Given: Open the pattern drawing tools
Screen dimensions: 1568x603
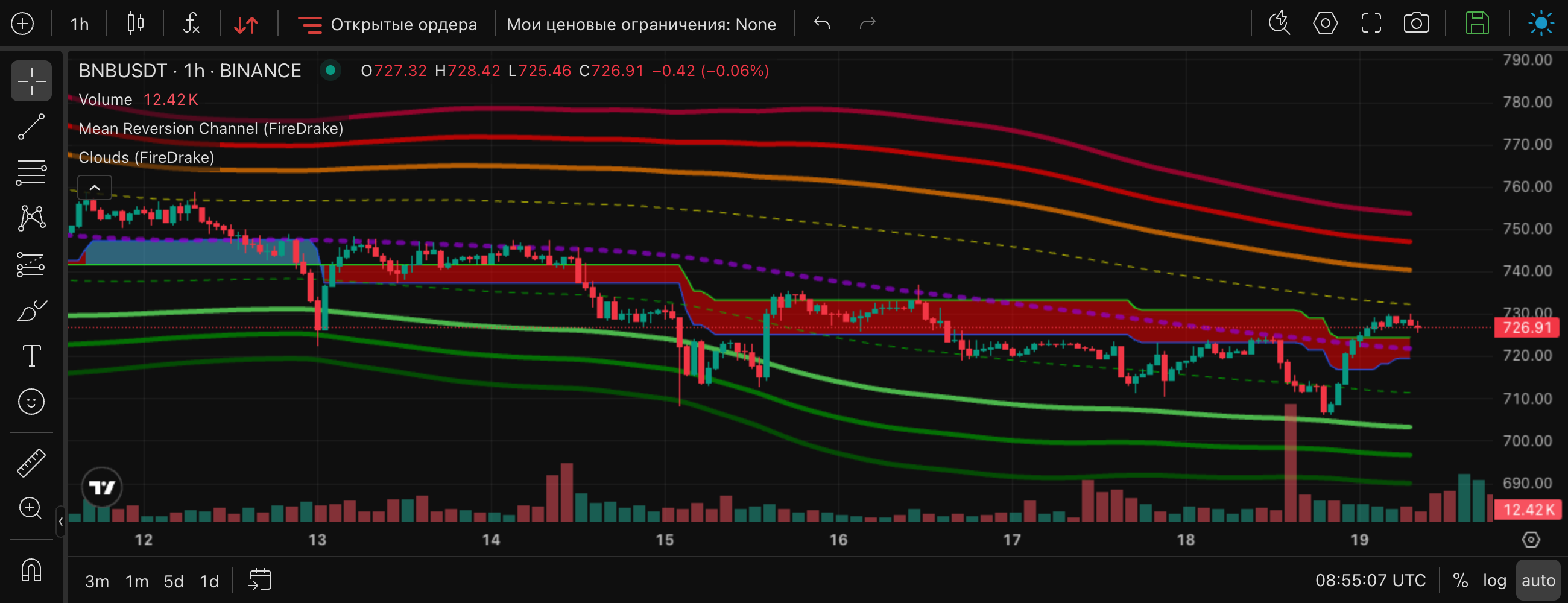Looking at the screenshot, I should pyautogui.click(x=31, y=218).
